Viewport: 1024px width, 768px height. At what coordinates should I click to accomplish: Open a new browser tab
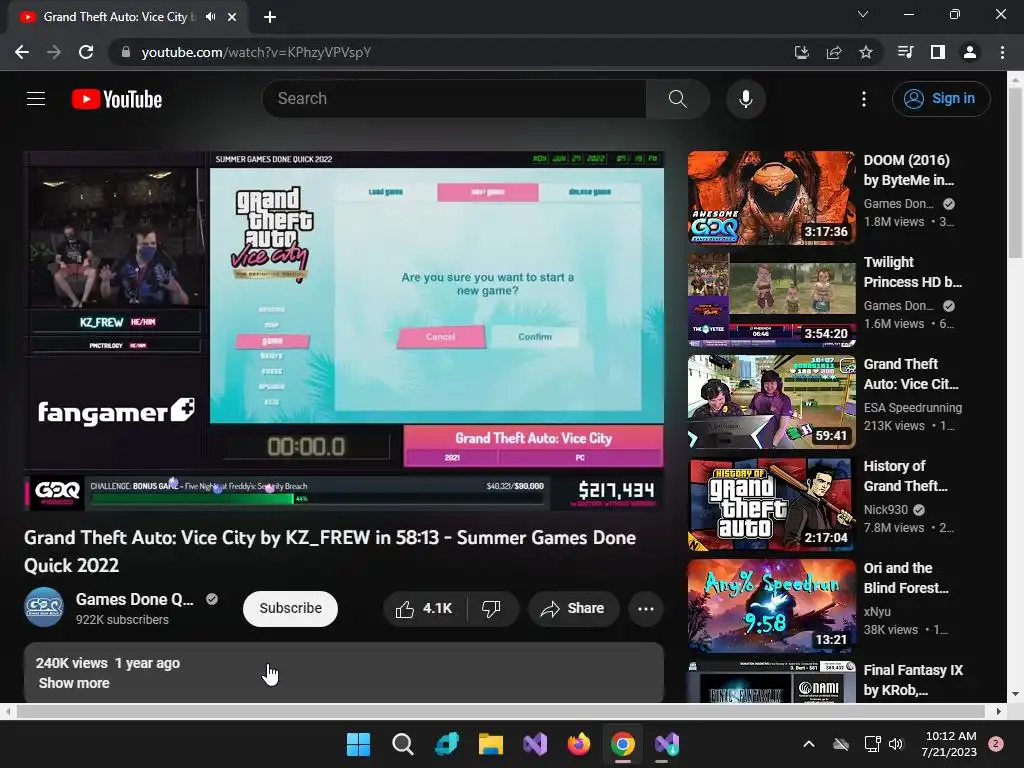tap(270, 17)
